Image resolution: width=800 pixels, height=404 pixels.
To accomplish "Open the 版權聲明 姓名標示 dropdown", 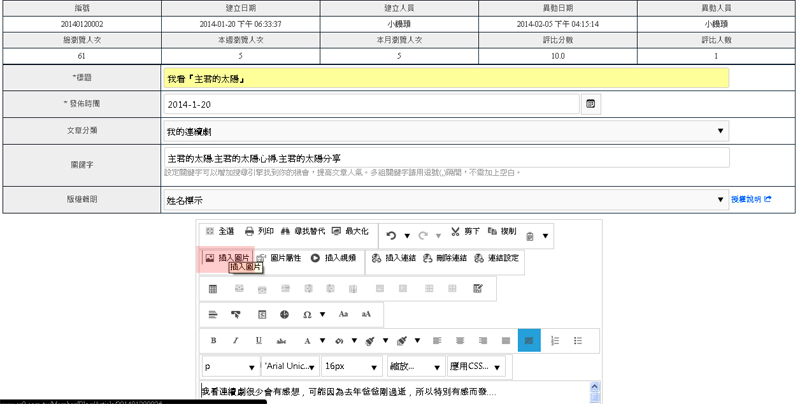I will click(446, 200).
